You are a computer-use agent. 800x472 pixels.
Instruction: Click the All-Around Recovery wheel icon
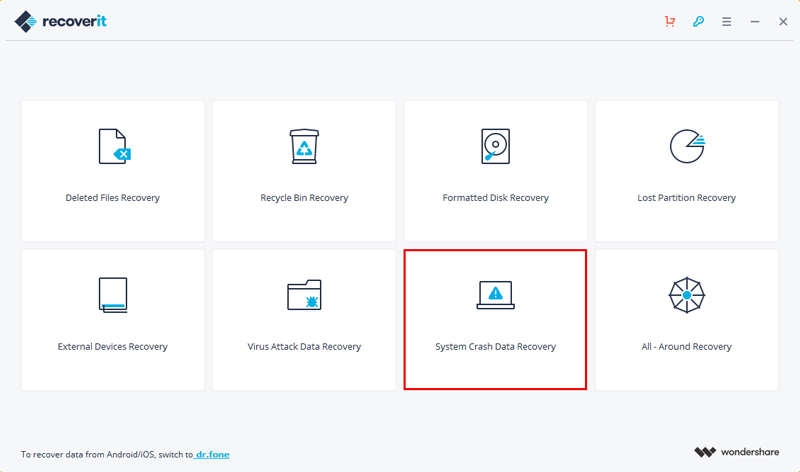point(687,295)
